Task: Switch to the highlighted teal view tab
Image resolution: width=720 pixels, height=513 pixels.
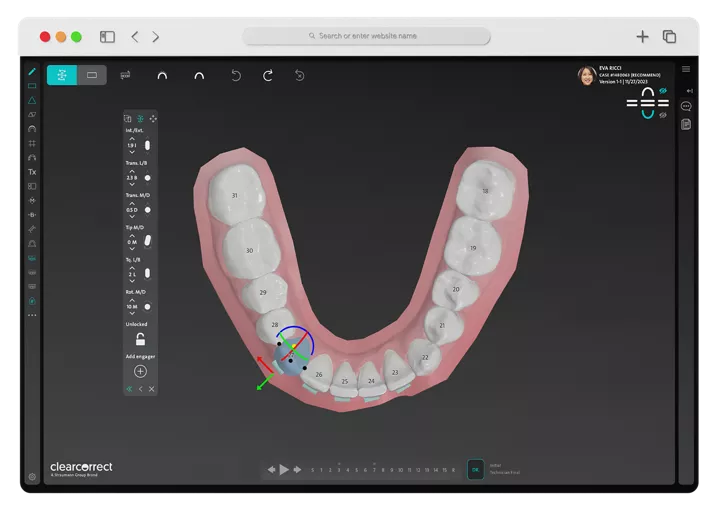Action: [62, 75]
